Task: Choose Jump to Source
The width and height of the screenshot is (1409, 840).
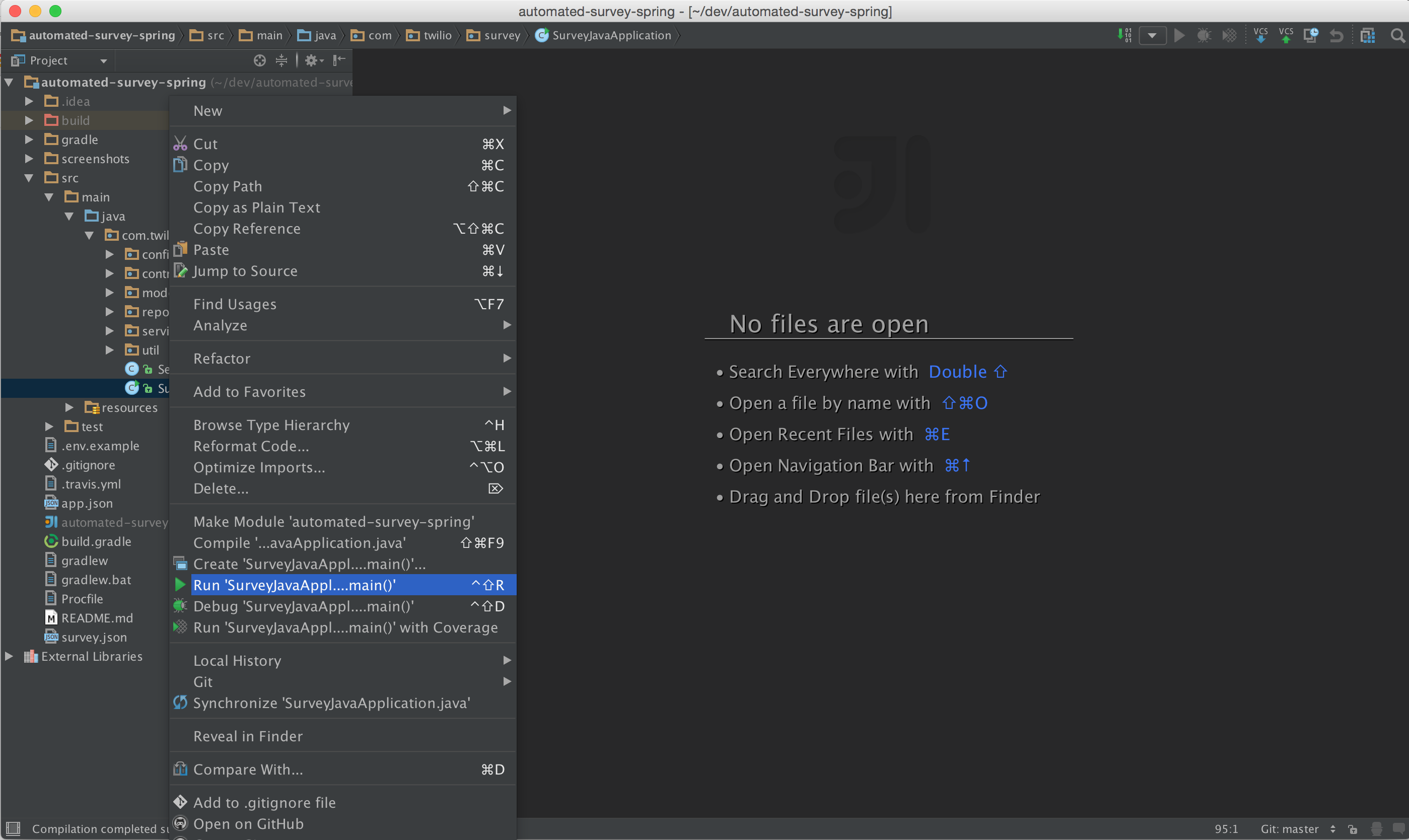Action: (343, 271)
